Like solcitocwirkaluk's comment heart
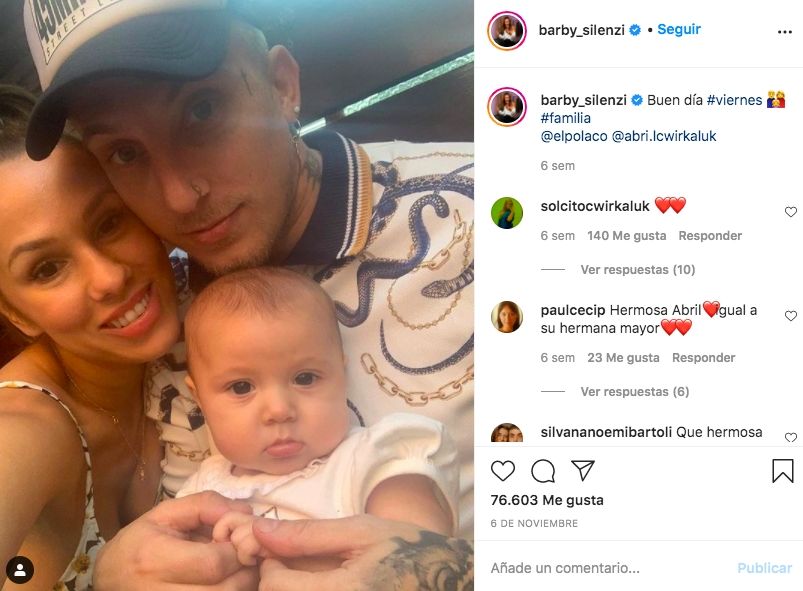803x591 pixels. pyautogui.click(x=791, y=212)
